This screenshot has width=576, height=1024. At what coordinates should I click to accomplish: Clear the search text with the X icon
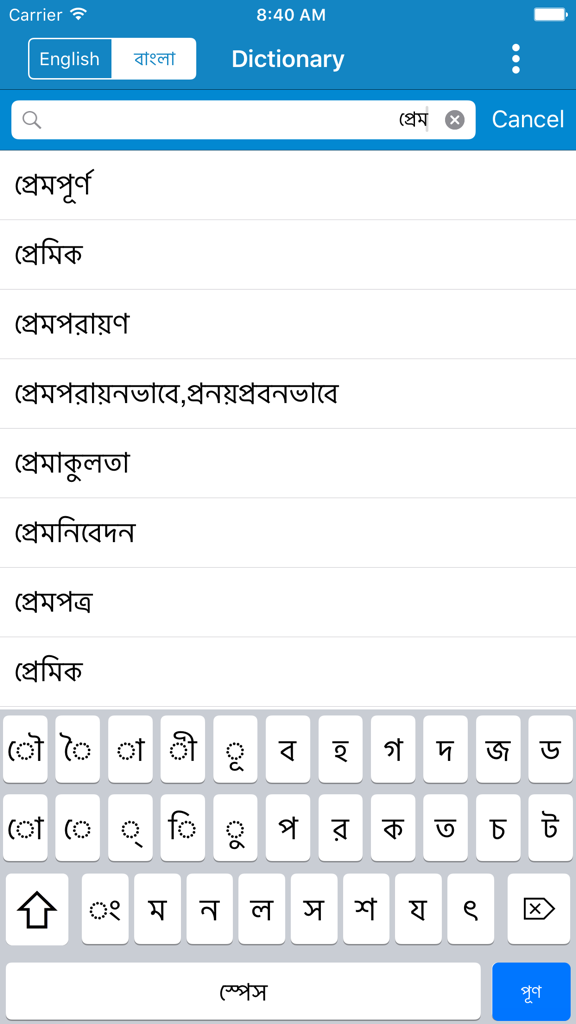455,119
